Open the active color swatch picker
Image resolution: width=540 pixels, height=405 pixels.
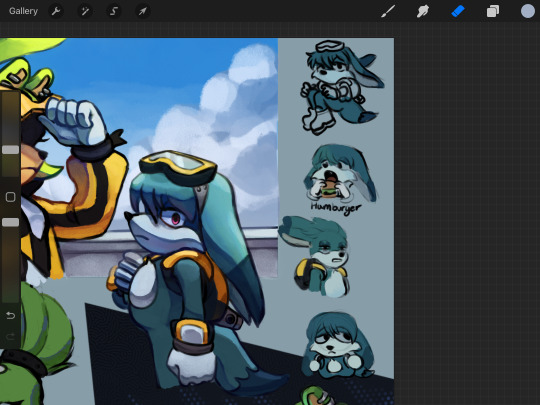[x=527, y=11]
